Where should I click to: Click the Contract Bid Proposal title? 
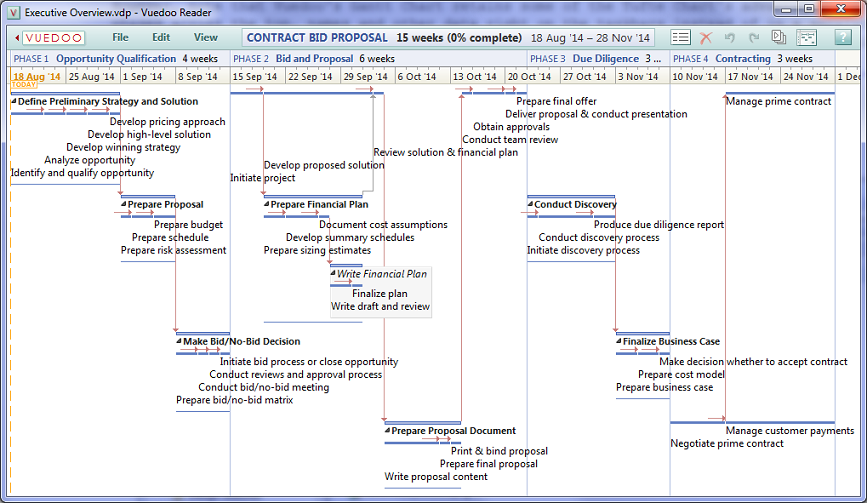(317, 38)
